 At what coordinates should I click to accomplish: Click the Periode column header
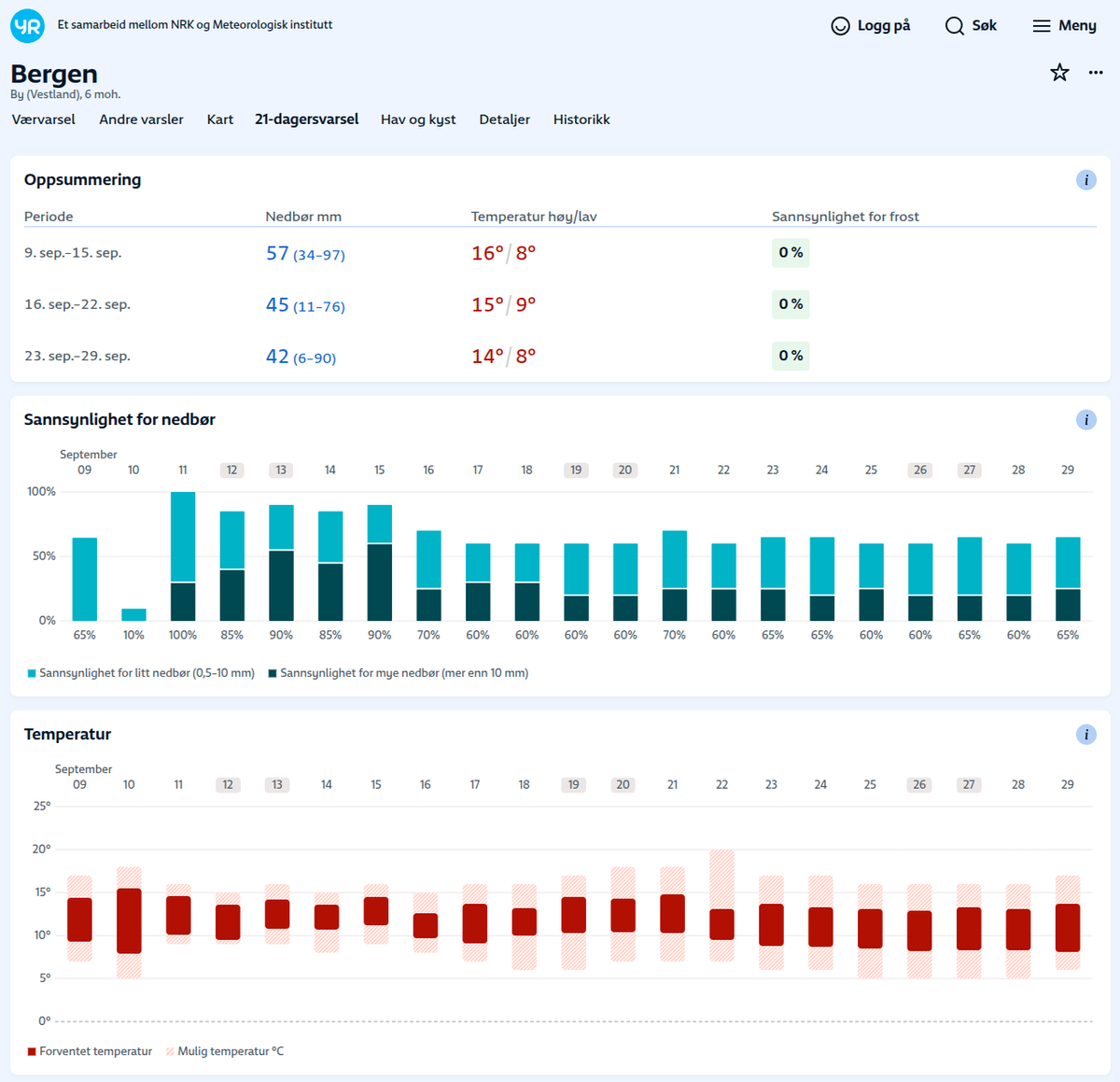(x=49, y=217)
